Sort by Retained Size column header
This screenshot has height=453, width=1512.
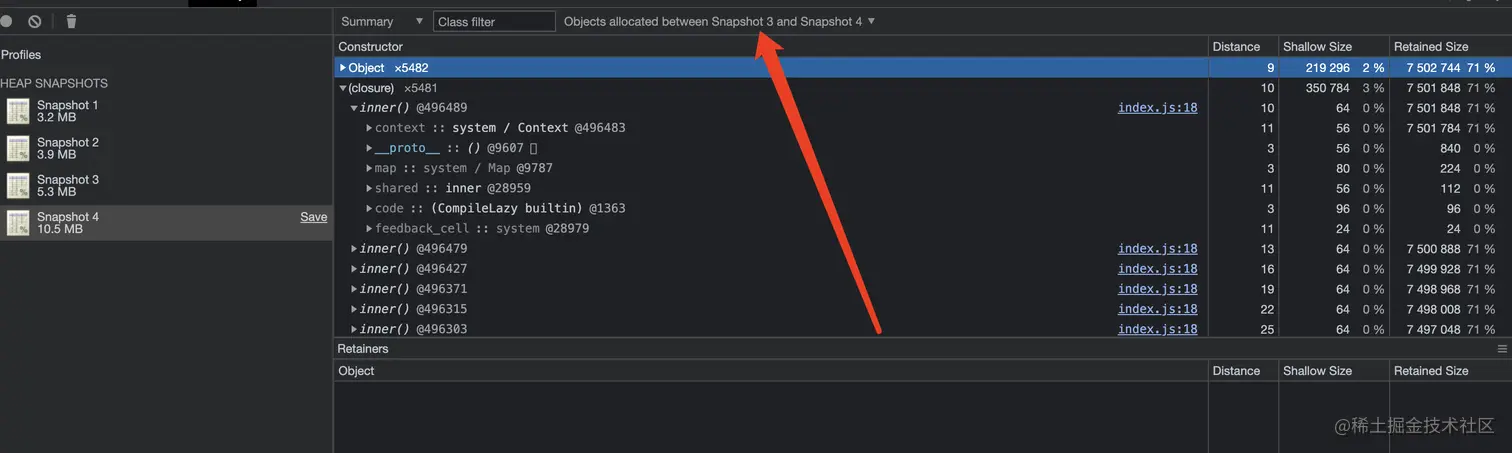point(1430,47)
